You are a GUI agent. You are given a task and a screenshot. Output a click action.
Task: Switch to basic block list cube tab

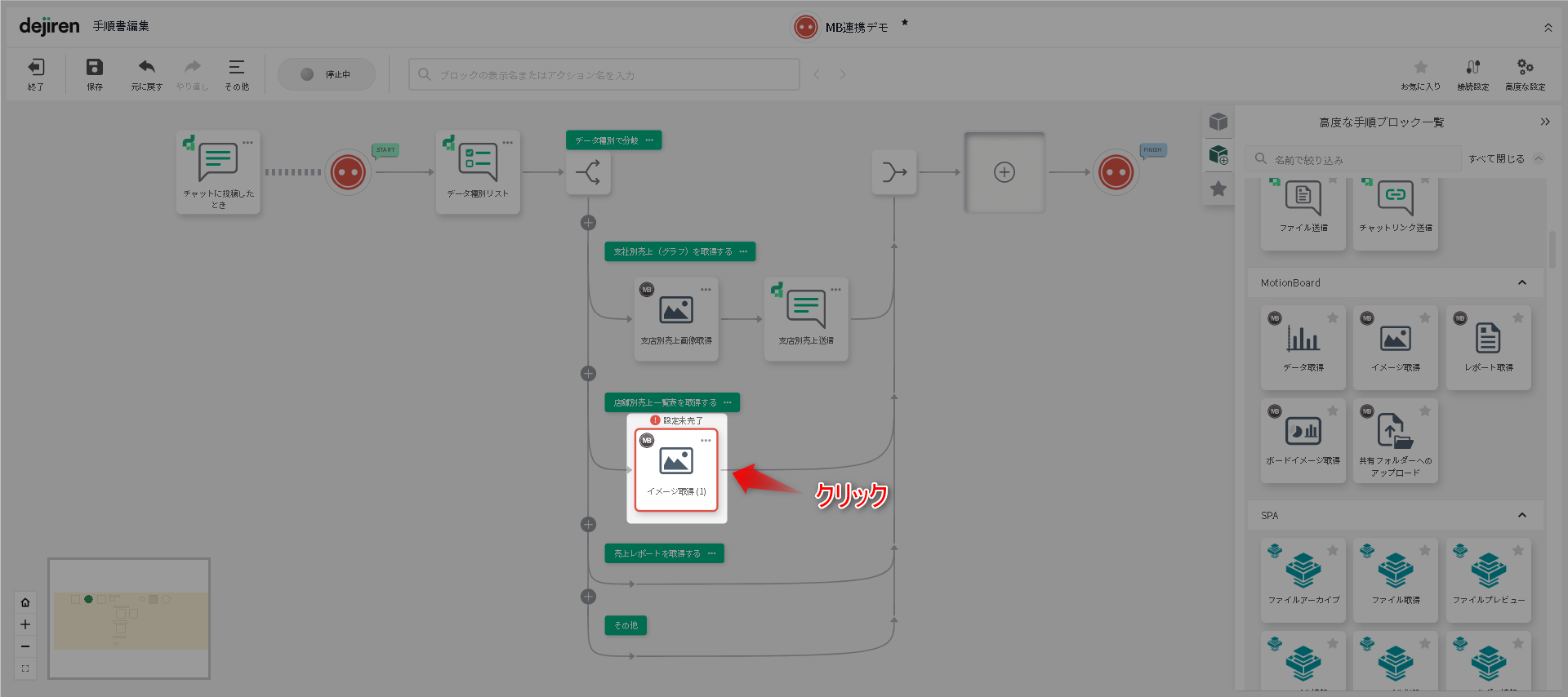coord(1218,122)
